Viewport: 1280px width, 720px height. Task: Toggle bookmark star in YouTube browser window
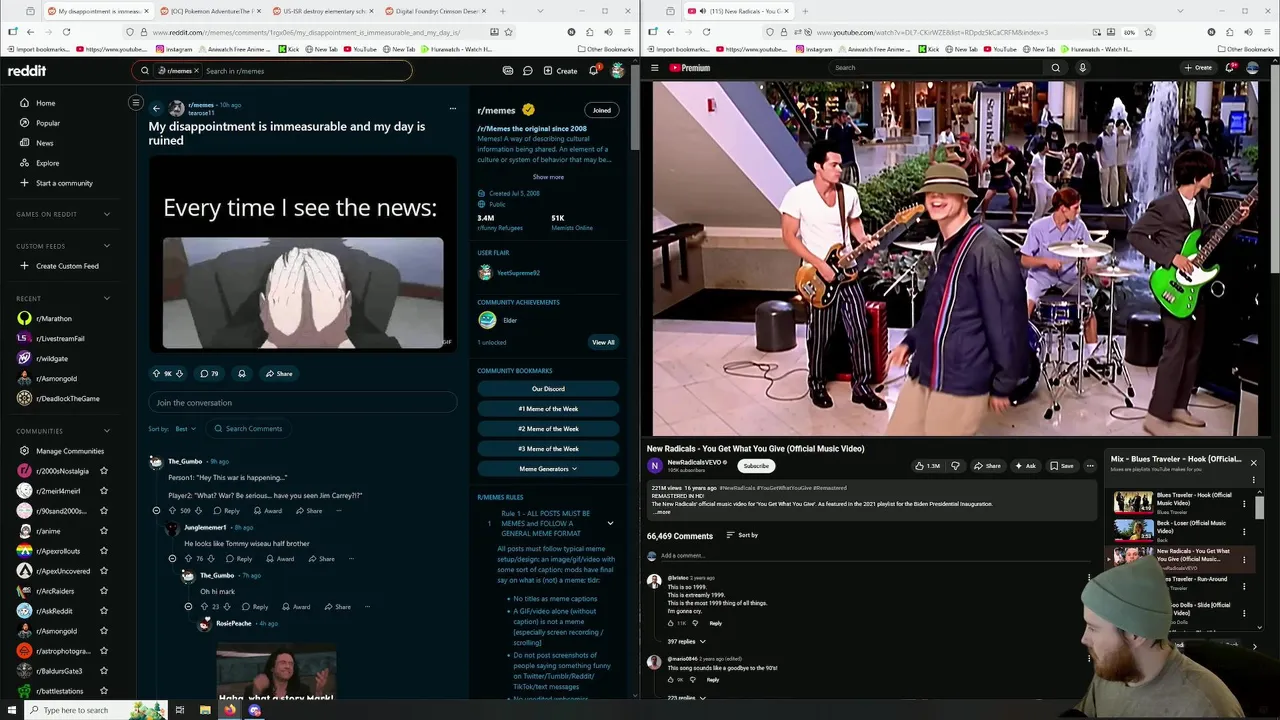[x=1147, y=32]
